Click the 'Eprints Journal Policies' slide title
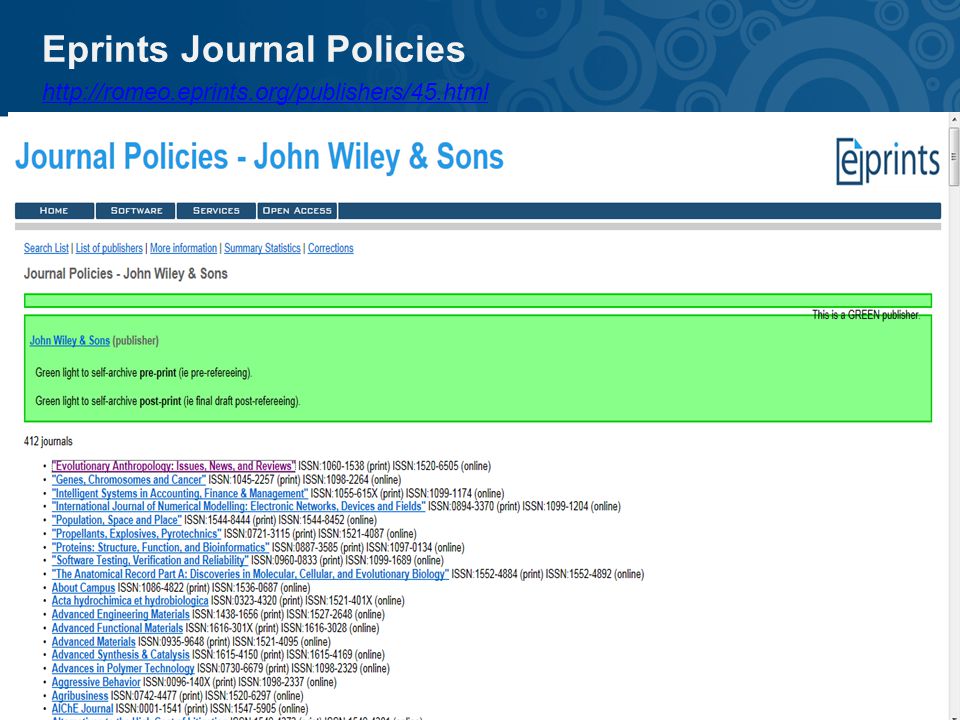The height and width of the screenshot is (720, 960). (253, 49)
